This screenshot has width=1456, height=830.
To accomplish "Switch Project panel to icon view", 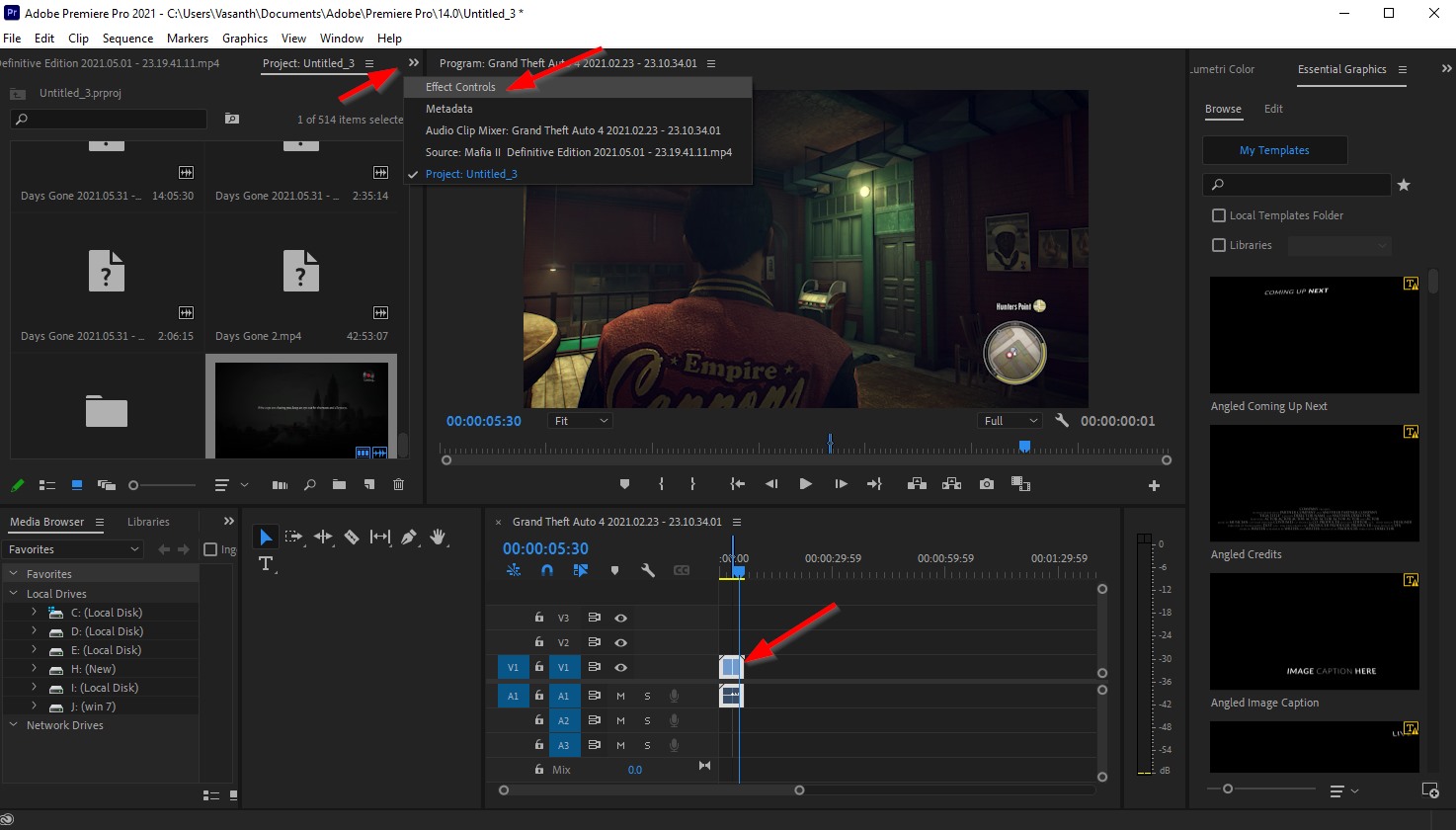I will [76, 485].
